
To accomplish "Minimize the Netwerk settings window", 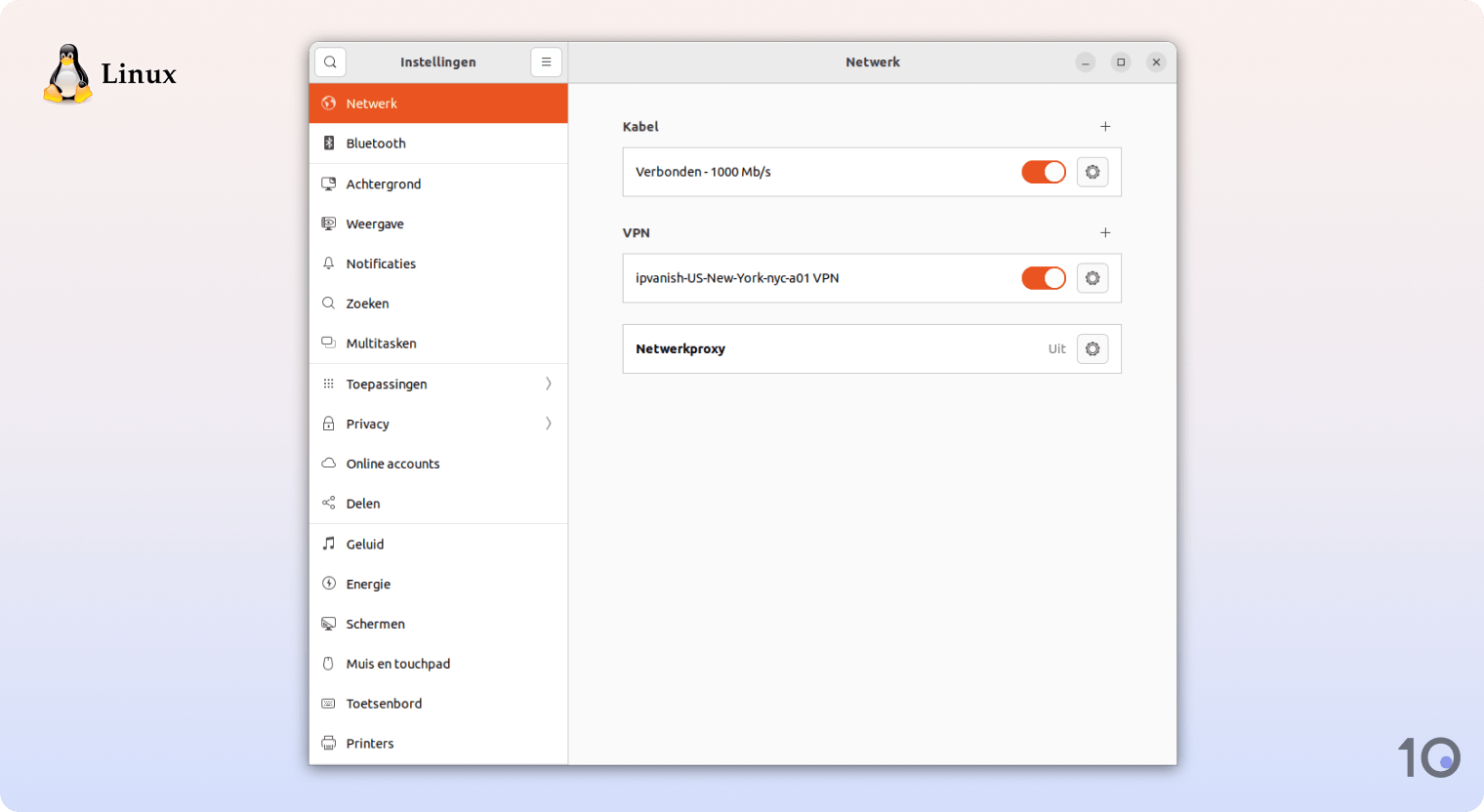I will point(1086,62).
